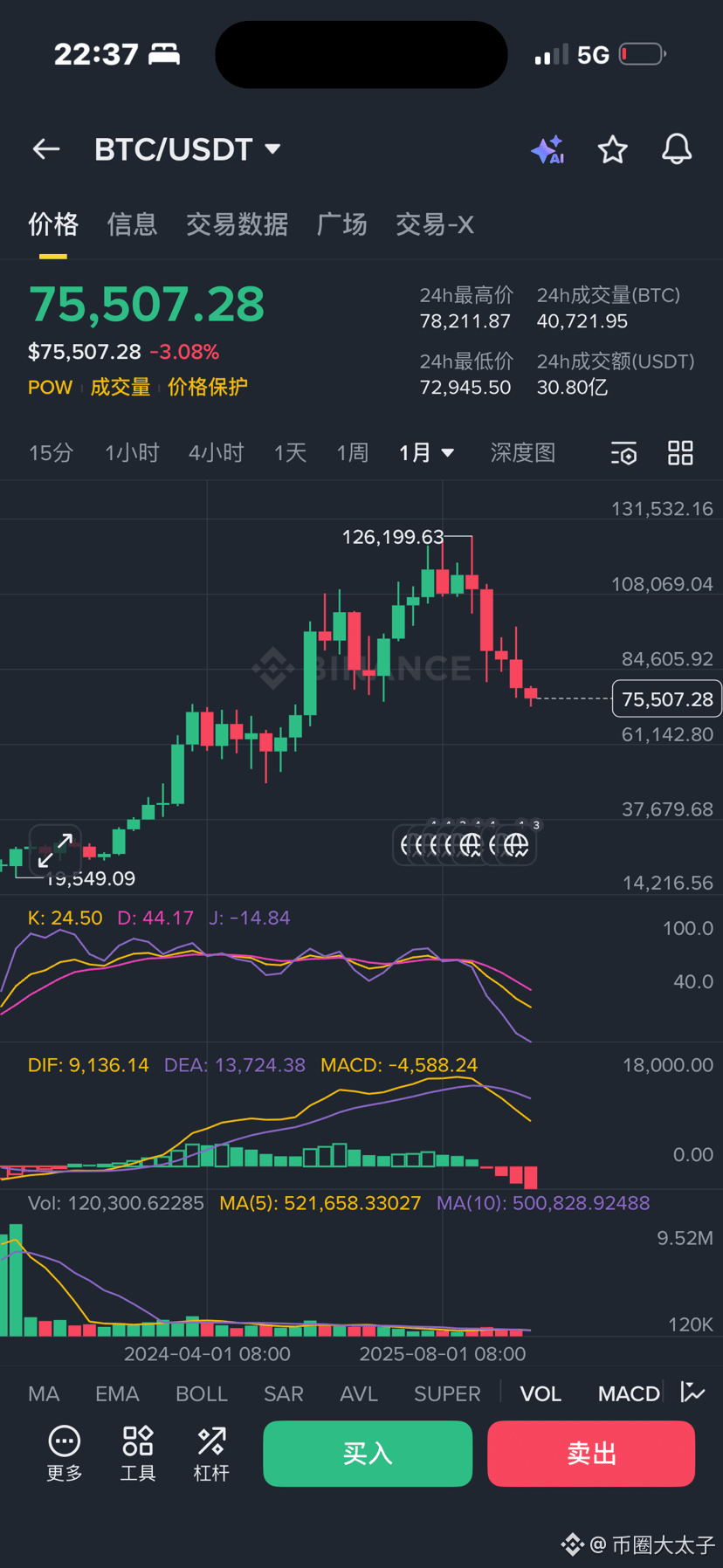Toggle the MACD sub-indicator
This screenshot has width=723, height=1568.
coord(629,1393)
